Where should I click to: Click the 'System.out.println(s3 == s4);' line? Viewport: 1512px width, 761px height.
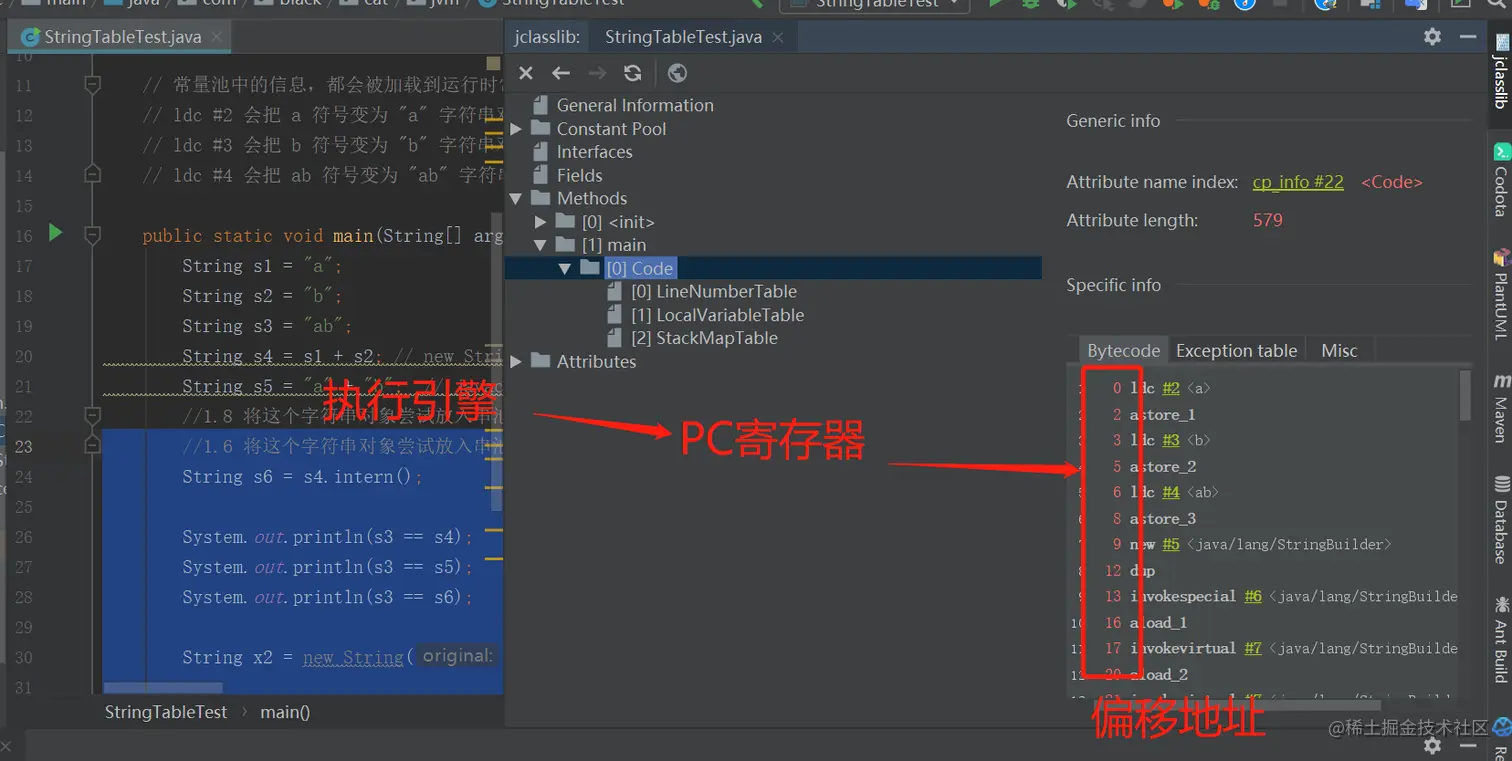(x=327, y=537)
